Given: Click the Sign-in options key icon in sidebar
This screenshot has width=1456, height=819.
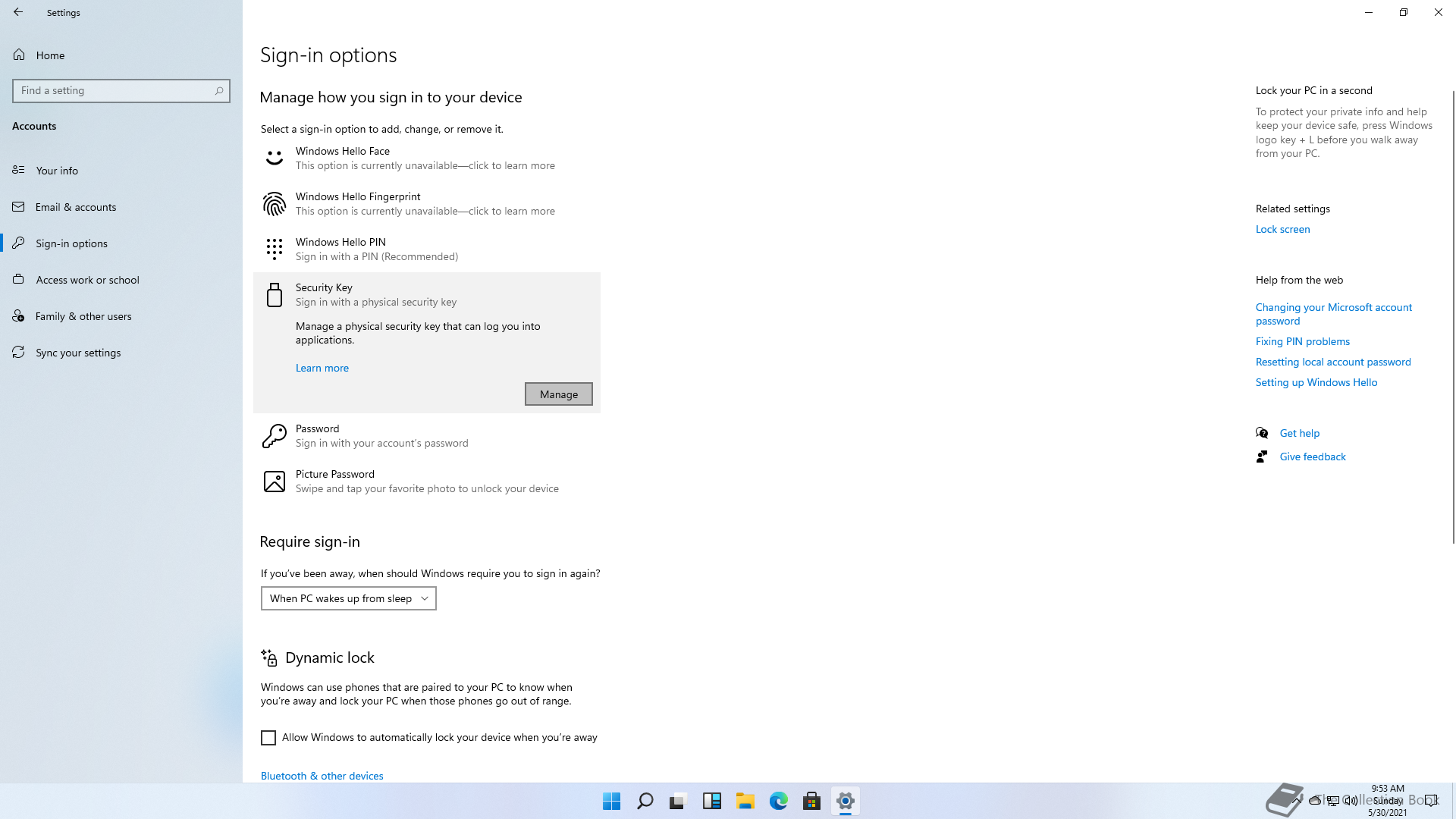Looking at the screenshot, I should tap(18, 243).
